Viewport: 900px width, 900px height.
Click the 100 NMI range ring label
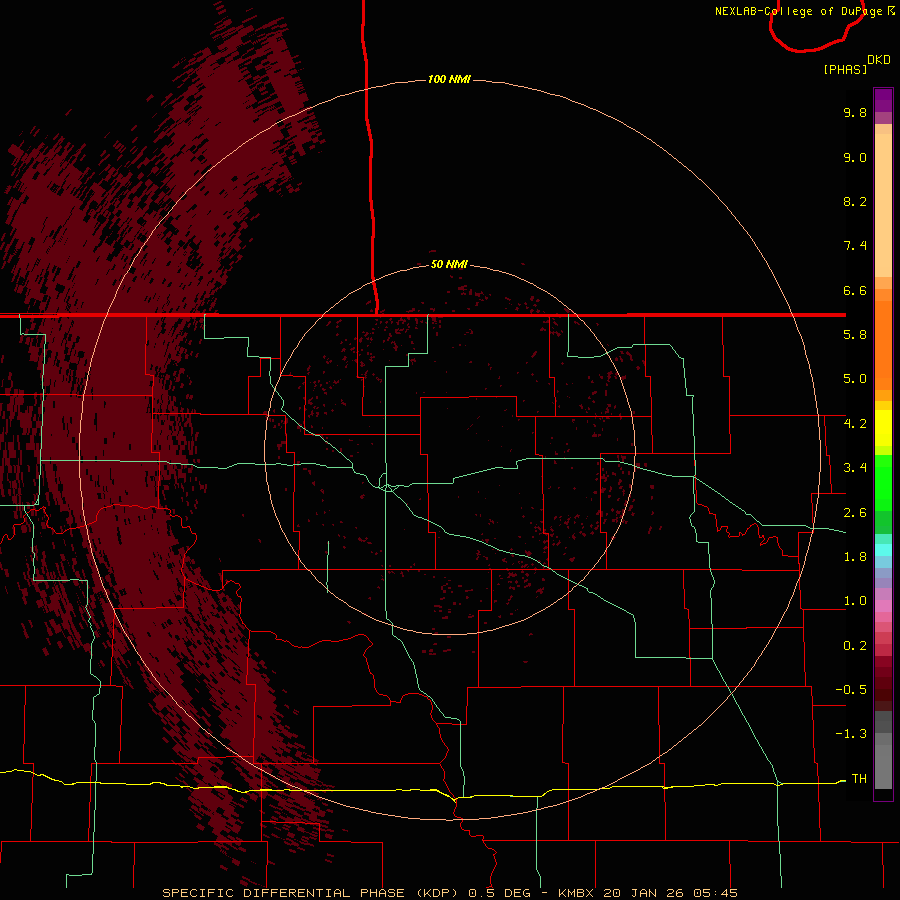tap(449, 79)
